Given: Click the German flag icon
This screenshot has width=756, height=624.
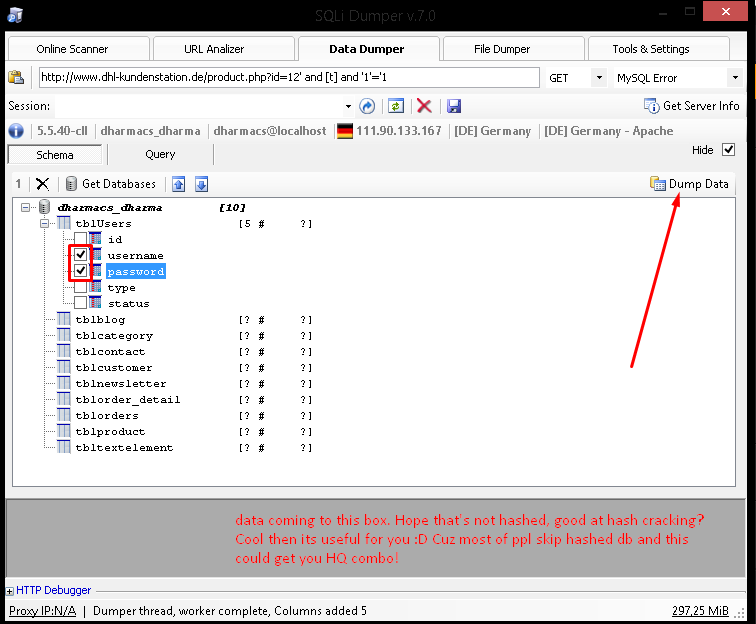Looking at the screenshot, I should (x=345, y=131).
